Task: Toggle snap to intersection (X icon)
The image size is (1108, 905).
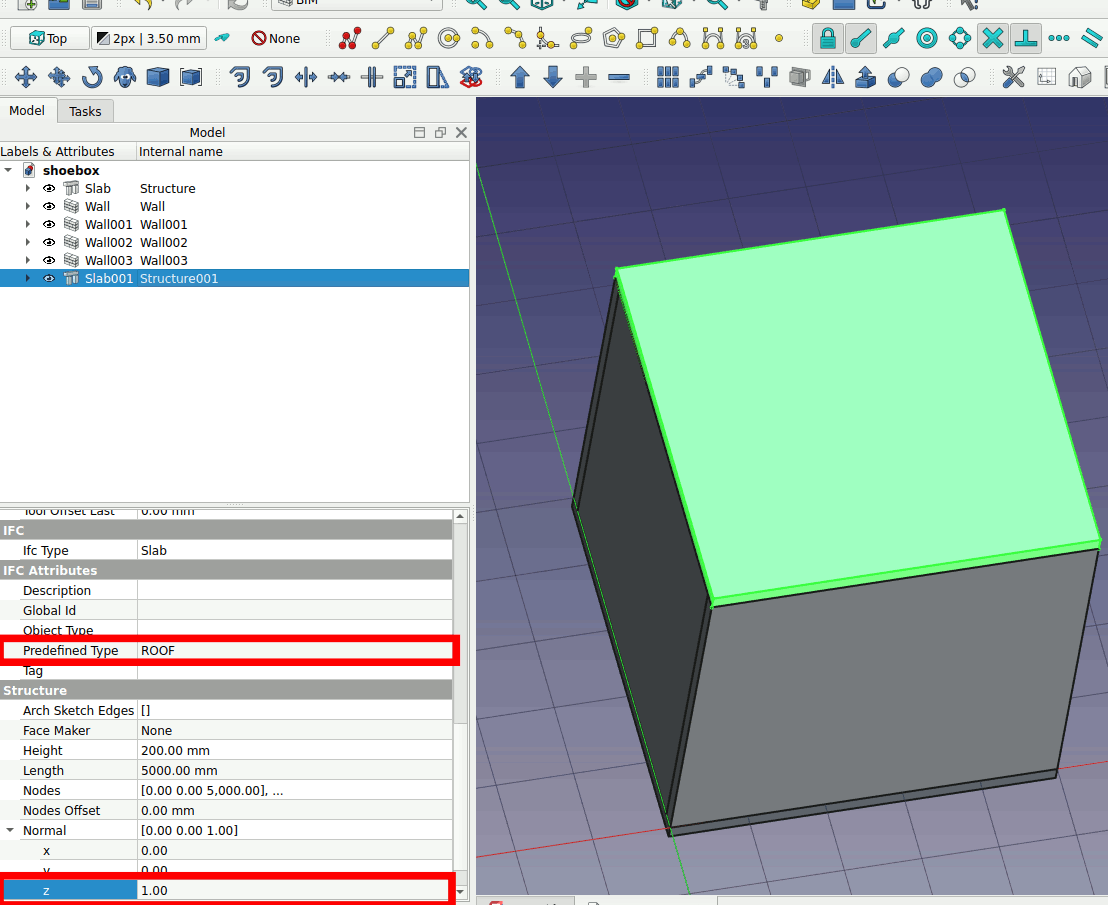Action: pyautogui.click(x=992, y=39)
